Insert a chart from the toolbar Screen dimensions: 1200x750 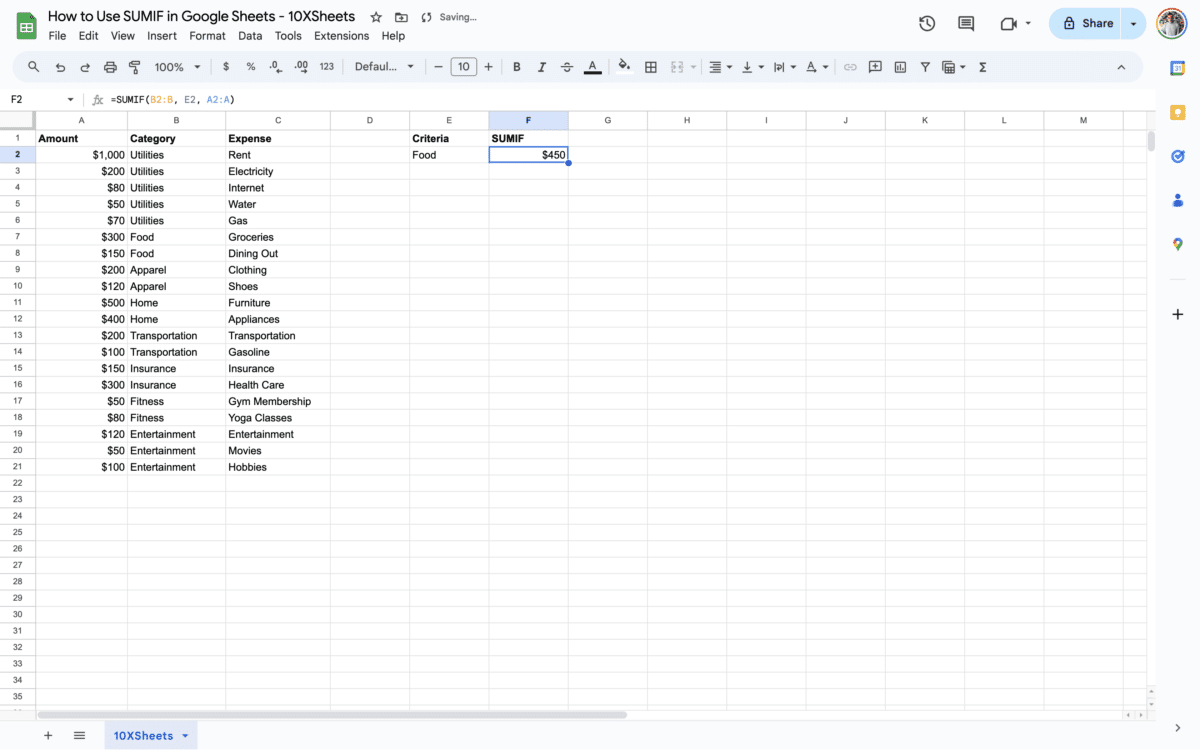tap(900, 66)
